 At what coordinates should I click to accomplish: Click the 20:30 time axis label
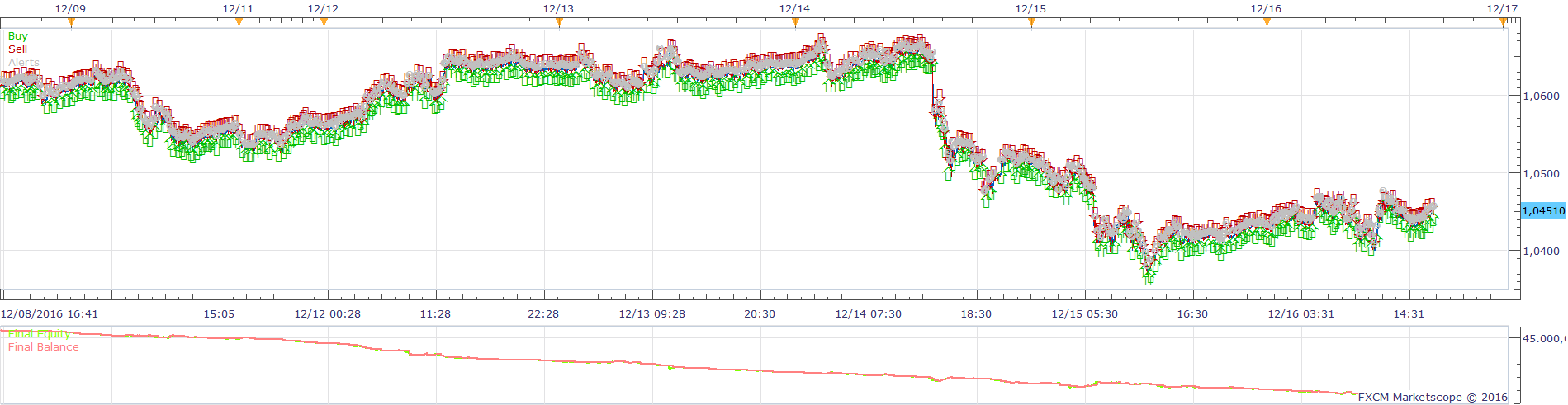(760, 314)
